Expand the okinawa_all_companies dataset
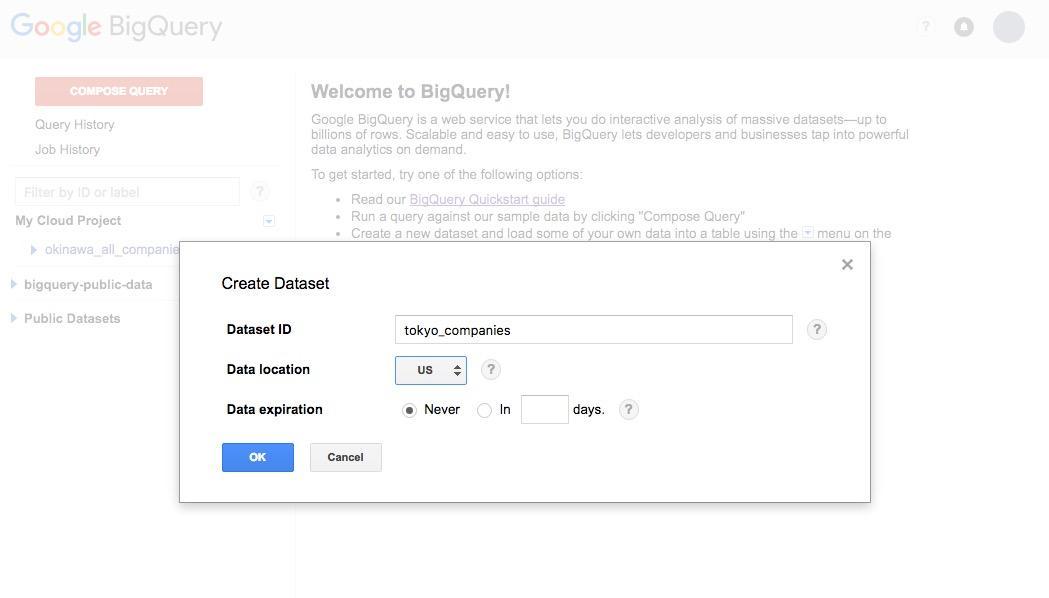Viewport: 1049px width, 598px height. [33, 250]
